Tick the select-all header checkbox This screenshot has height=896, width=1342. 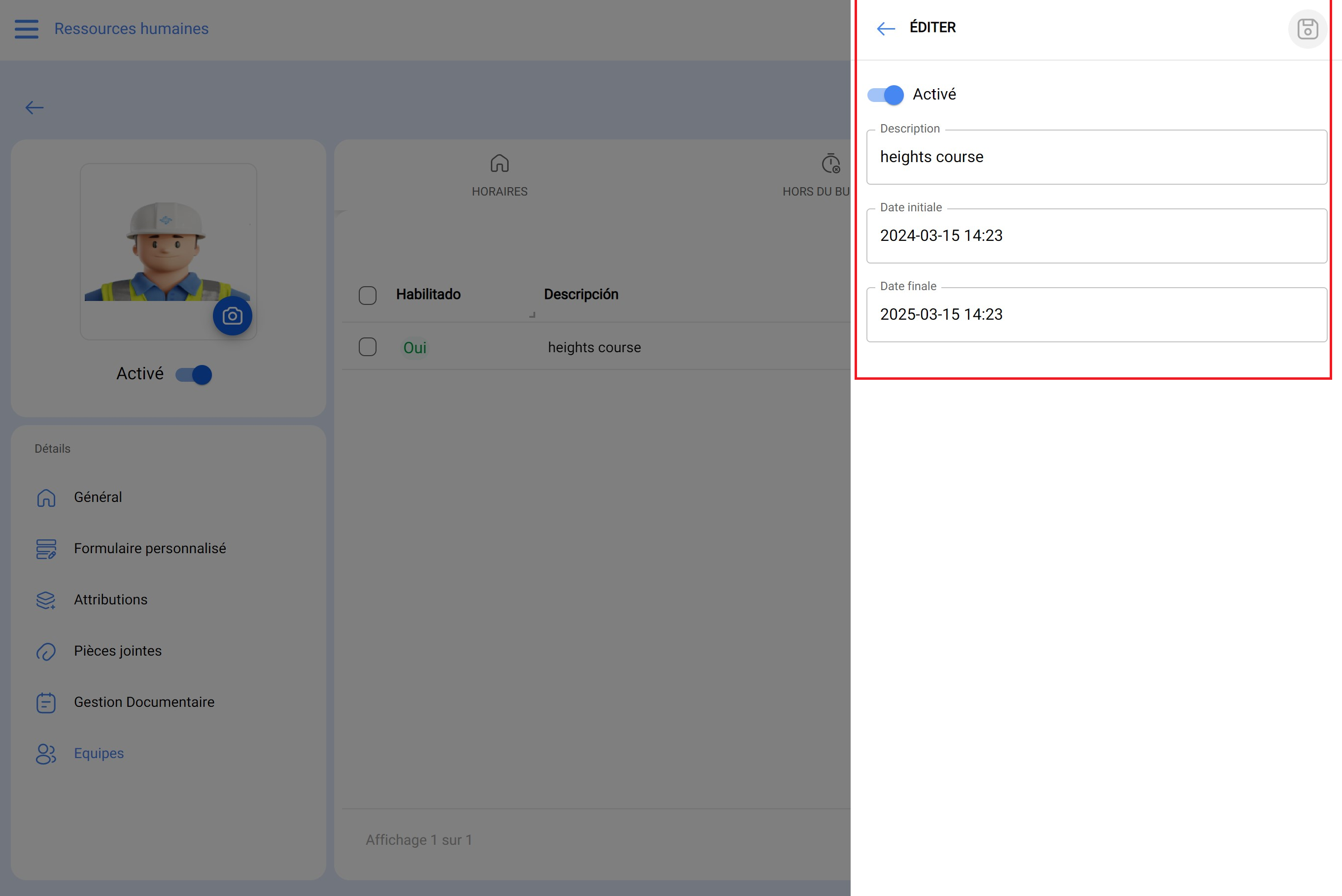point(368,295)
